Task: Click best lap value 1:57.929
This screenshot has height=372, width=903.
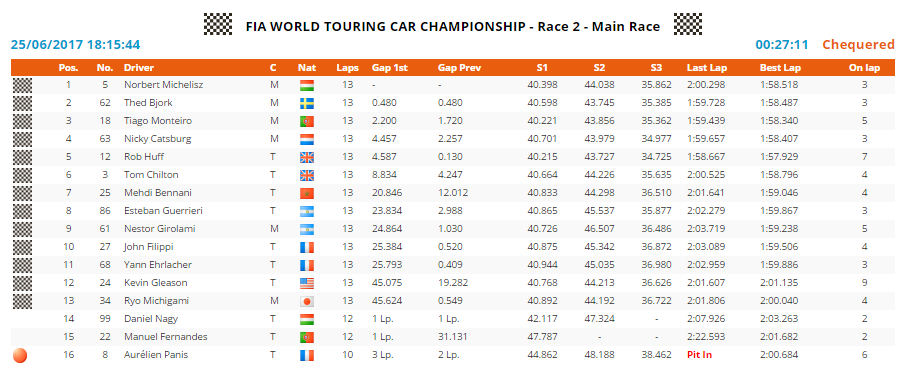Action: pyautogui.click(x=779, y=157)
